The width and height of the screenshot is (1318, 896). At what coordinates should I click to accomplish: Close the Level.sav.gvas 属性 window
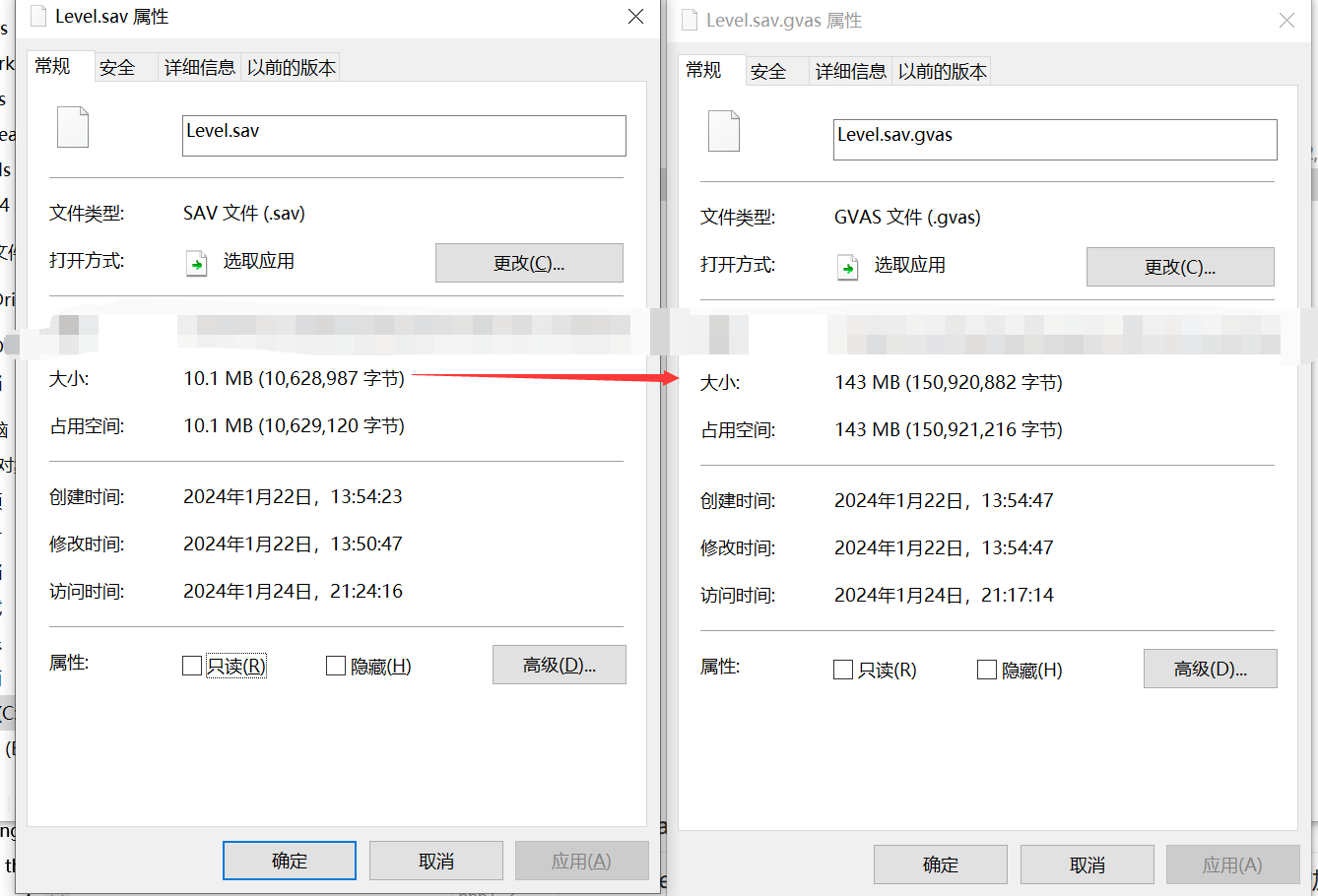1286,20
